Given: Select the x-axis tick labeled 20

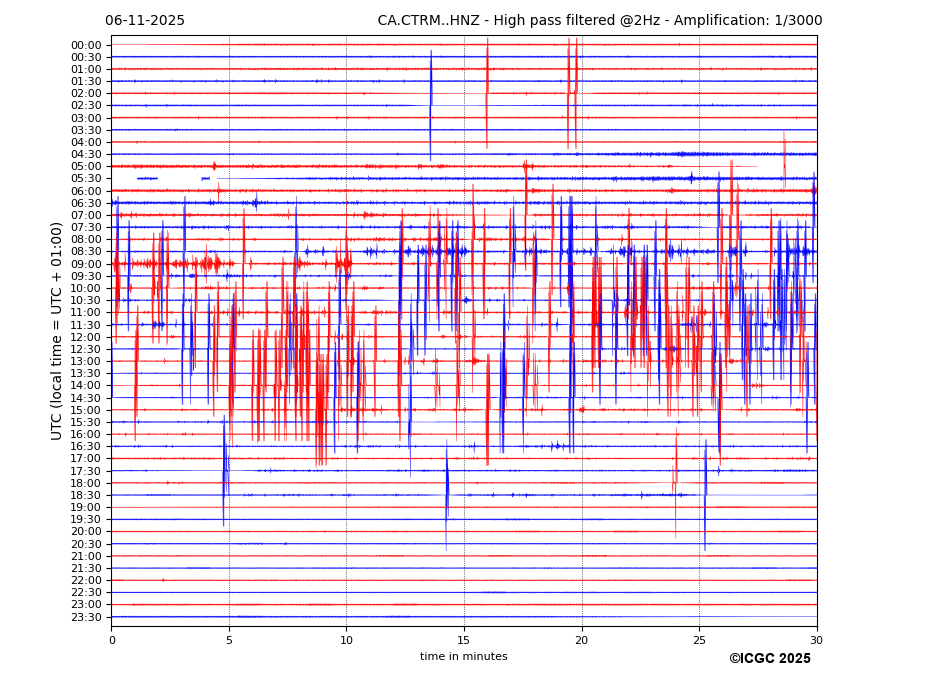Looking at the screenshot, I should [582, 640].
